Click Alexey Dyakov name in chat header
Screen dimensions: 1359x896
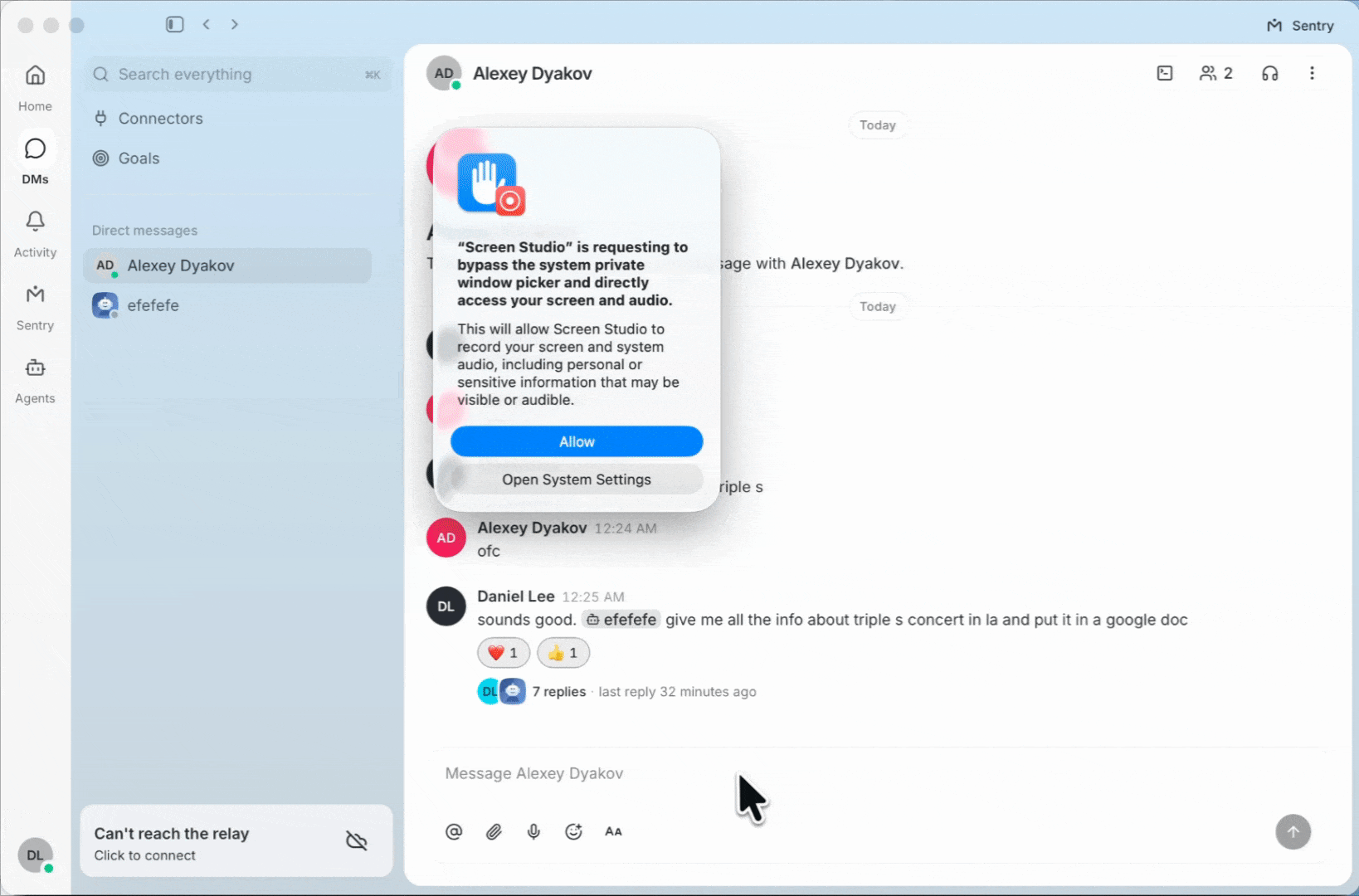[x=533, y=73]
